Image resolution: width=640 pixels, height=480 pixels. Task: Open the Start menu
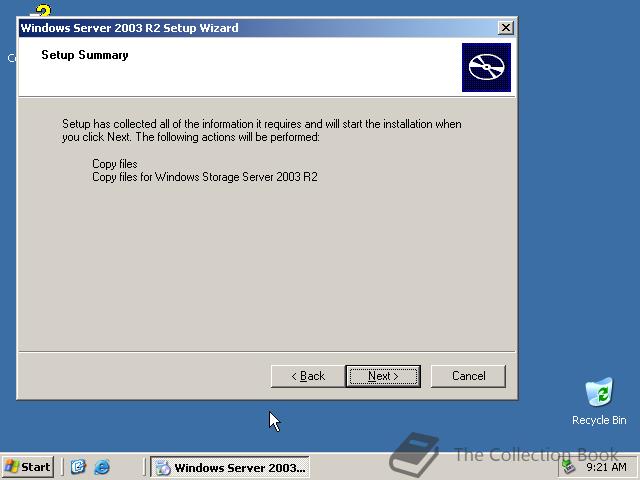[x=27, y=467]
